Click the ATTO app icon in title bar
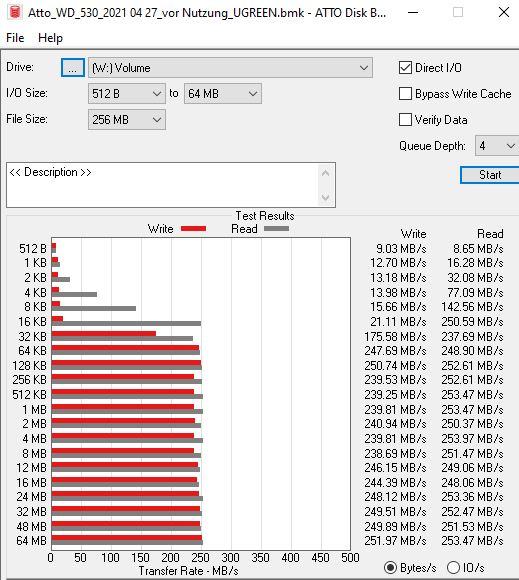 click(x=15, y=12)
